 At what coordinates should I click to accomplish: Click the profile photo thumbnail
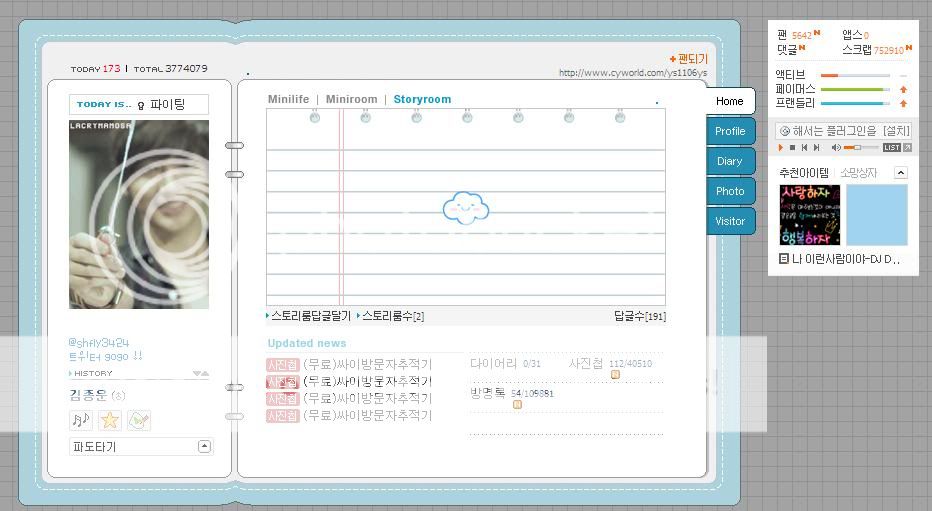click(x=139, y=214)
